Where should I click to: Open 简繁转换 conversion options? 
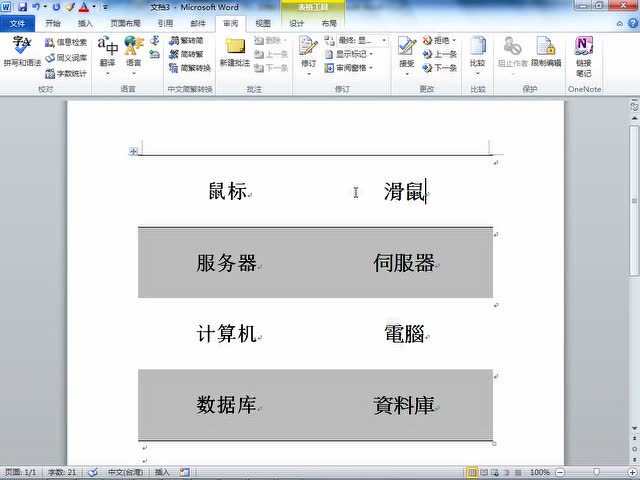(190, 68)
